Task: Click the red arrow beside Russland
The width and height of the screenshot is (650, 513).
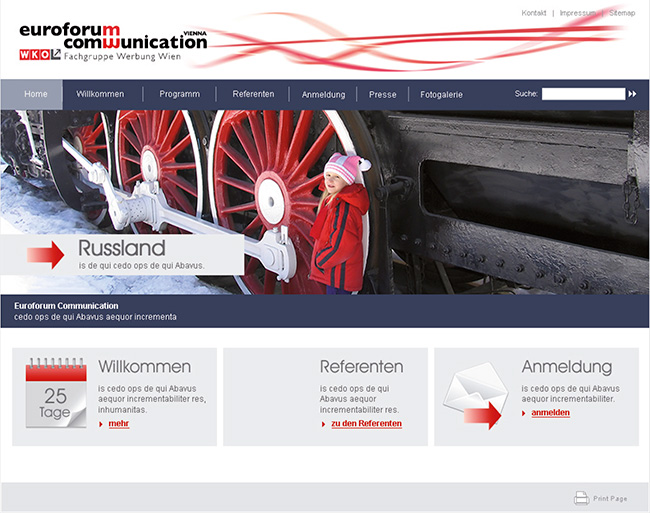Action: point(45,254)
